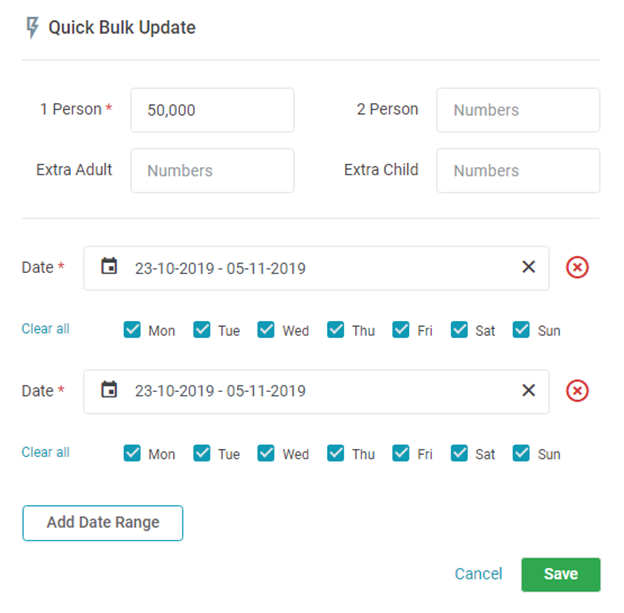Click Clear all for first date range
Viewport: 624px width, 613px height.
pyautogui.click(x=46, y=329)
